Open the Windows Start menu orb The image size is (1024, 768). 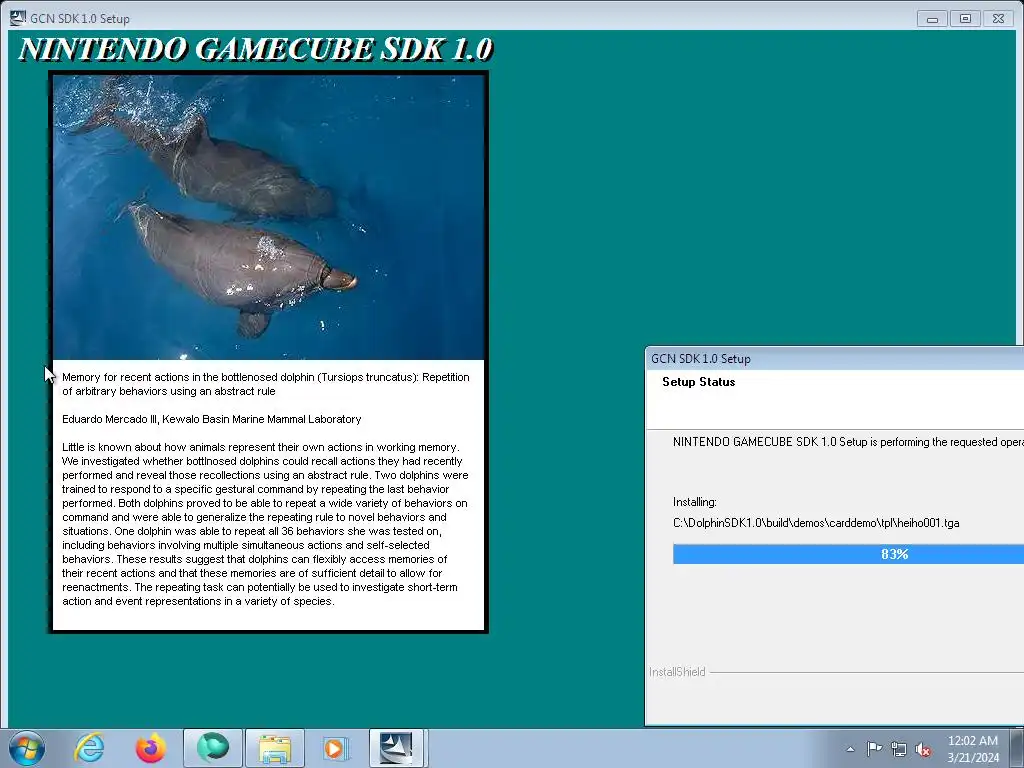pos(27,748)
